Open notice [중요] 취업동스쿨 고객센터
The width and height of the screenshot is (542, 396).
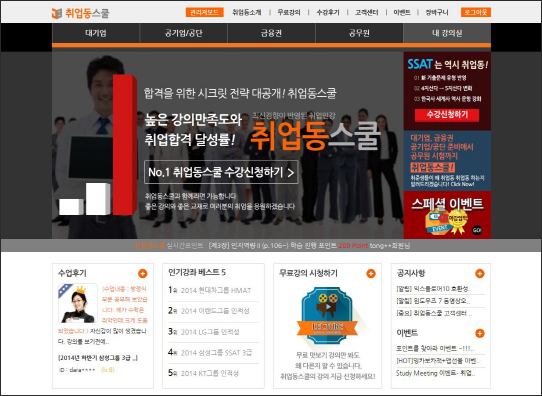coord(434,313)
